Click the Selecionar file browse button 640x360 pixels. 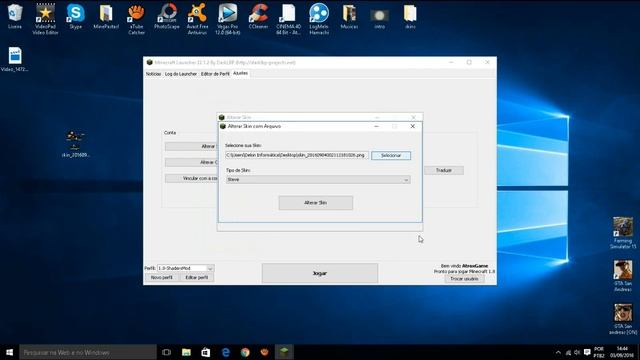tap(391, 156)
